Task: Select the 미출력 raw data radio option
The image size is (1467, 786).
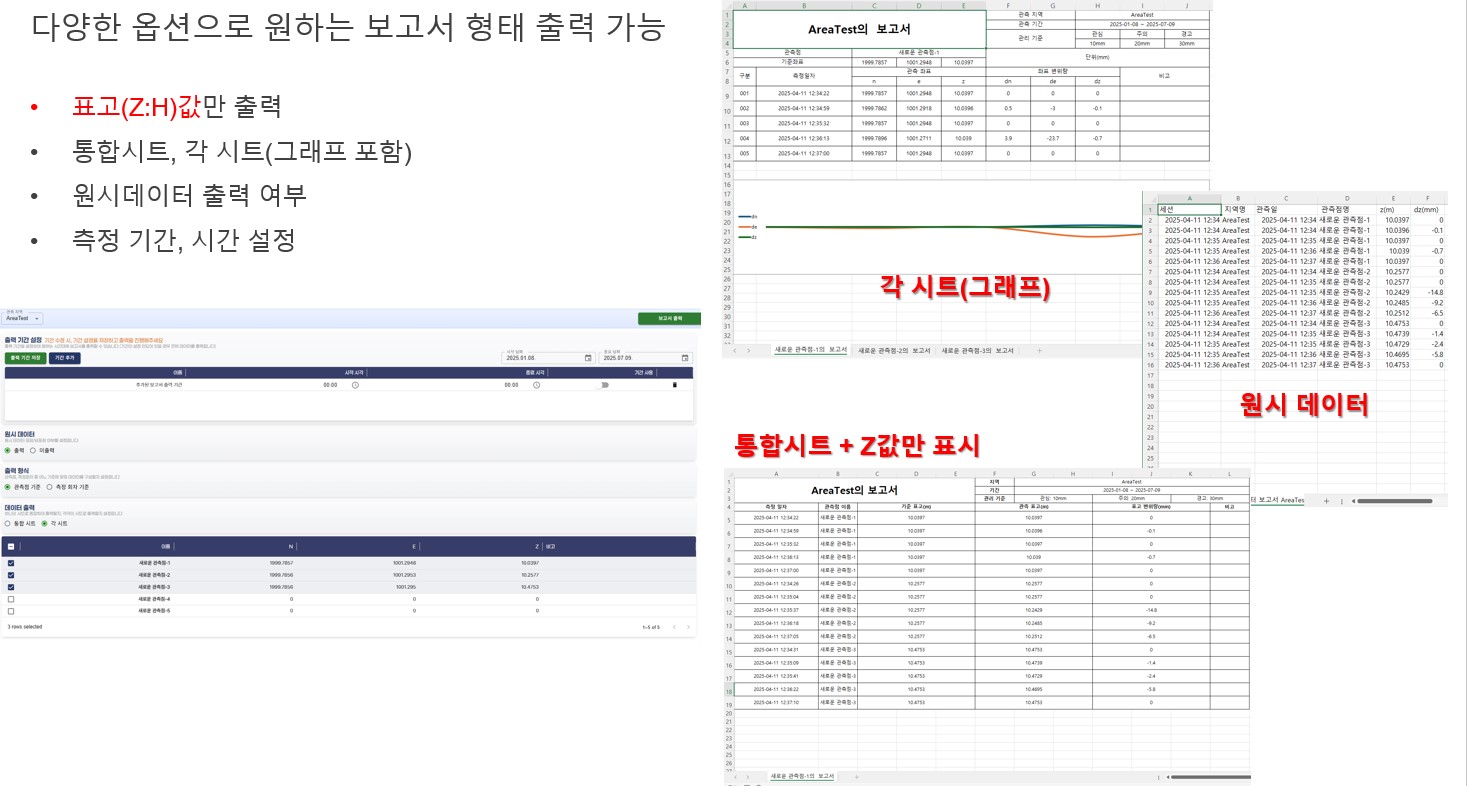Action: point(33,451)
